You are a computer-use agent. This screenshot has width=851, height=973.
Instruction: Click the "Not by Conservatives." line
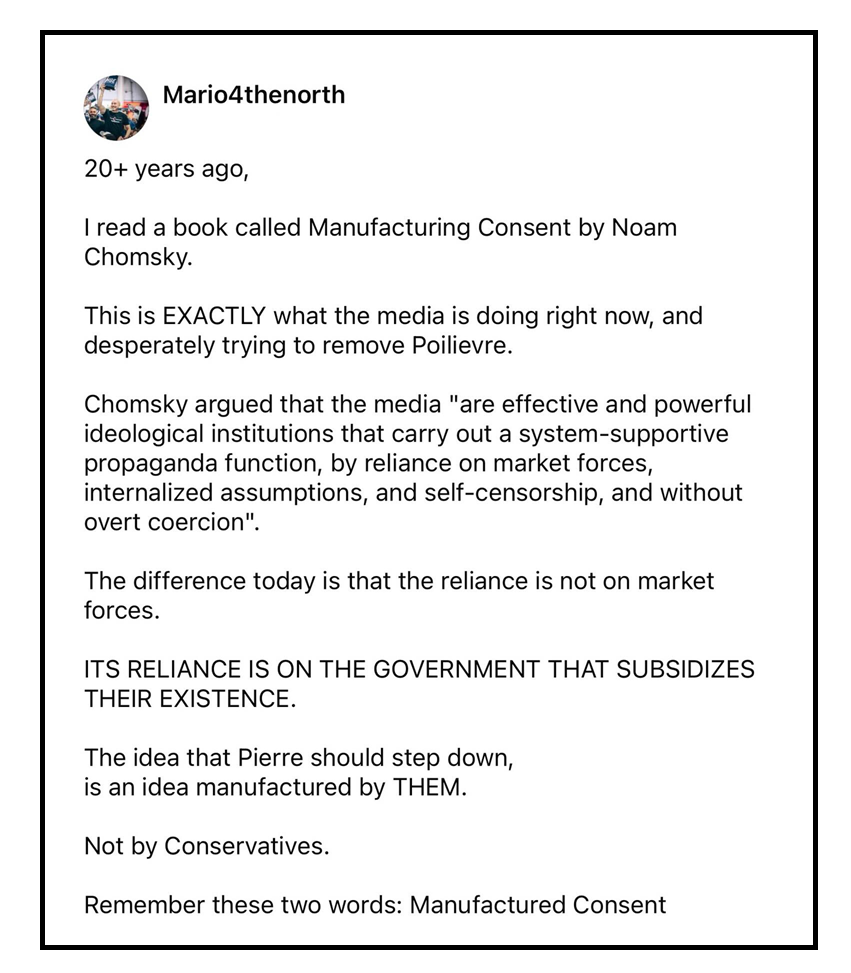point(206,846)
